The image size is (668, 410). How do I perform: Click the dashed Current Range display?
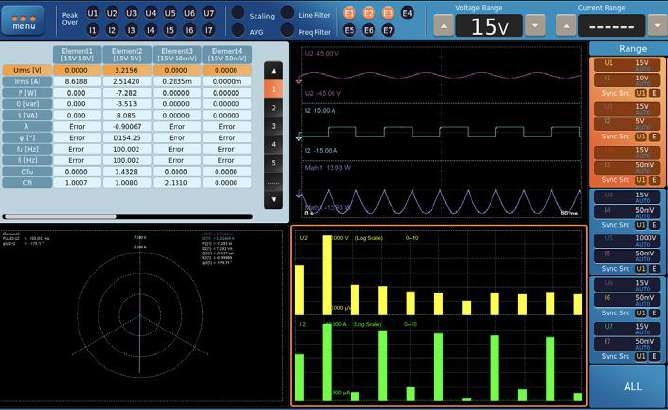611,26
